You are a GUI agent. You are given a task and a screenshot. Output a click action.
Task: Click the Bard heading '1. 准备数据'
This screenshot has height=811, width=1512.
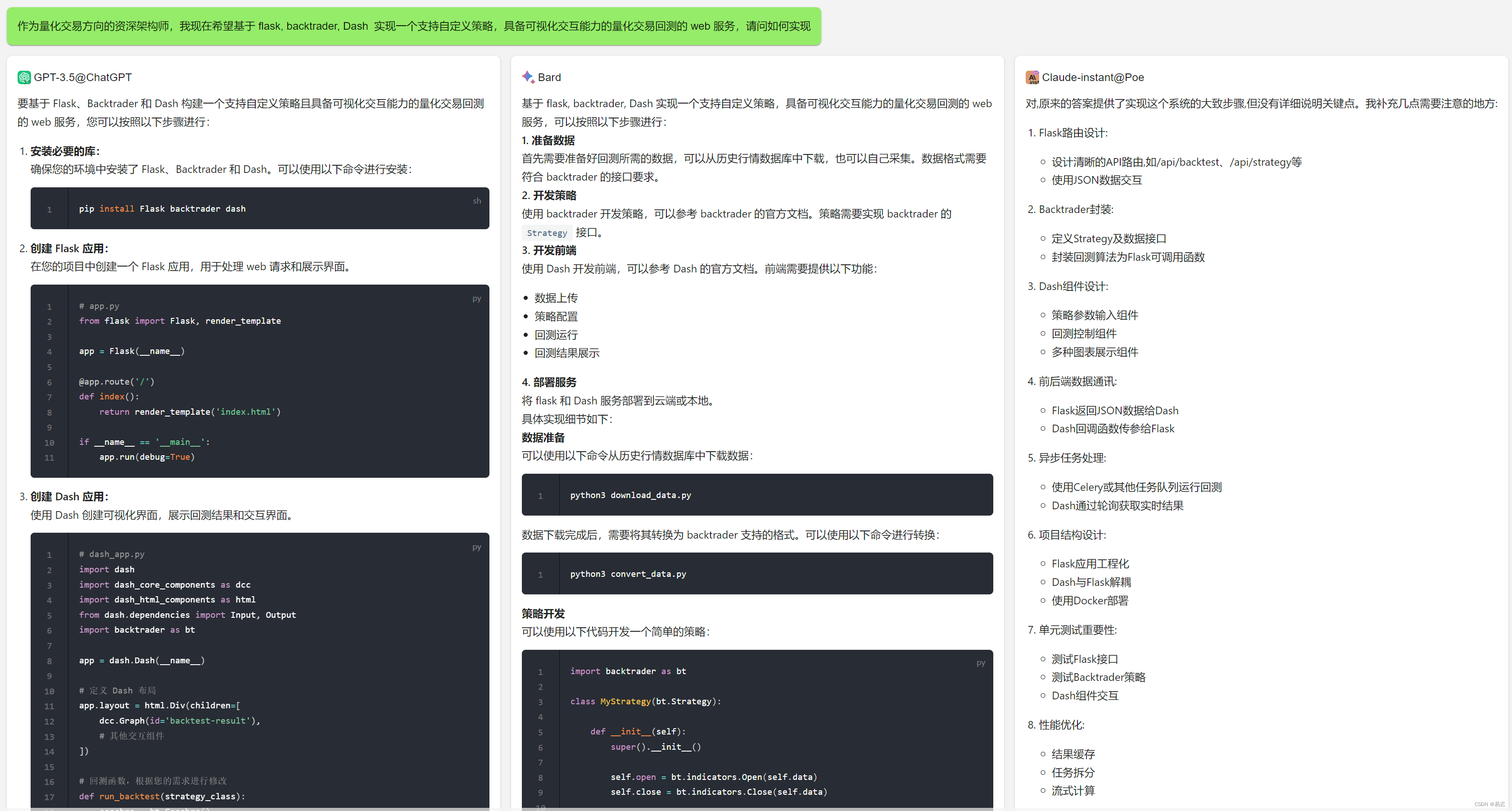(548, 141)
